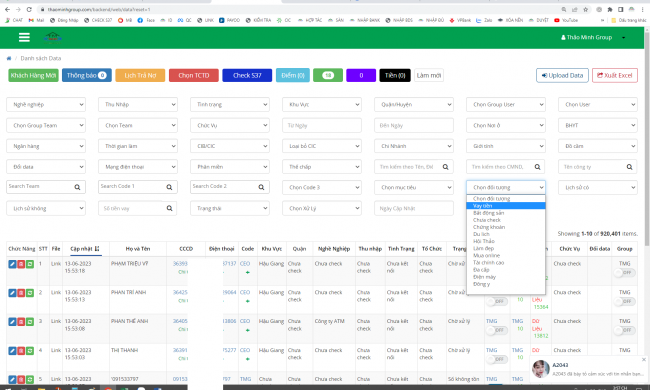Image resolution: width=650 pixels, height=390 pixels.
Task: Open Ngân hàng dropdown filter
Action: click(x=46, y=146)
